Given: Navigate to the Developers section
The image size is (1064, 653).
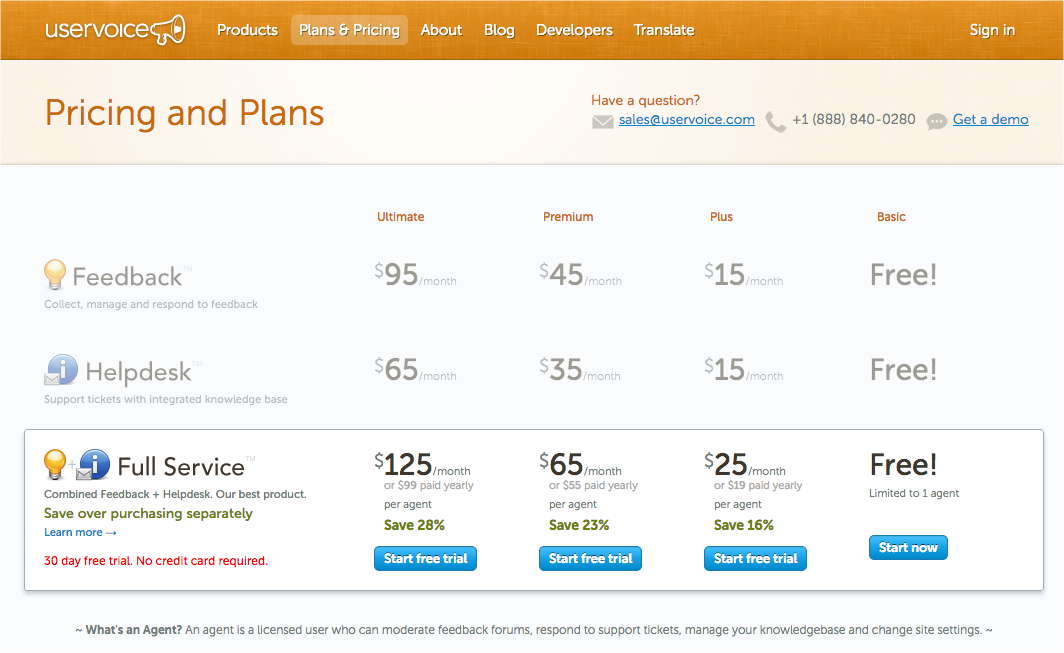Looking at the screenshot, I should pos(574,30).
